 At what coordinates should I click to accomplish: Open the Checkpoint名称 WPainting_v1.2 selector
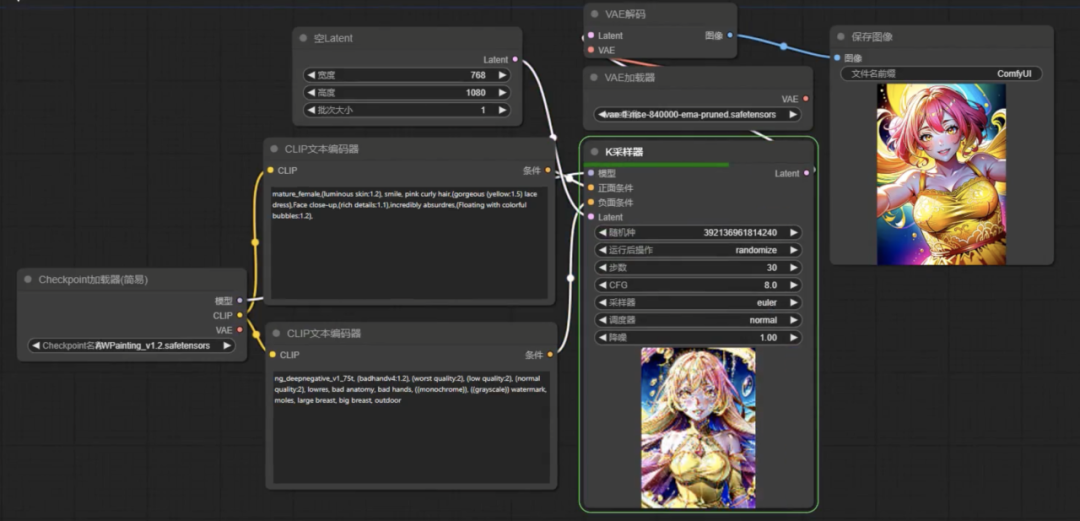[x=132, y=346]
